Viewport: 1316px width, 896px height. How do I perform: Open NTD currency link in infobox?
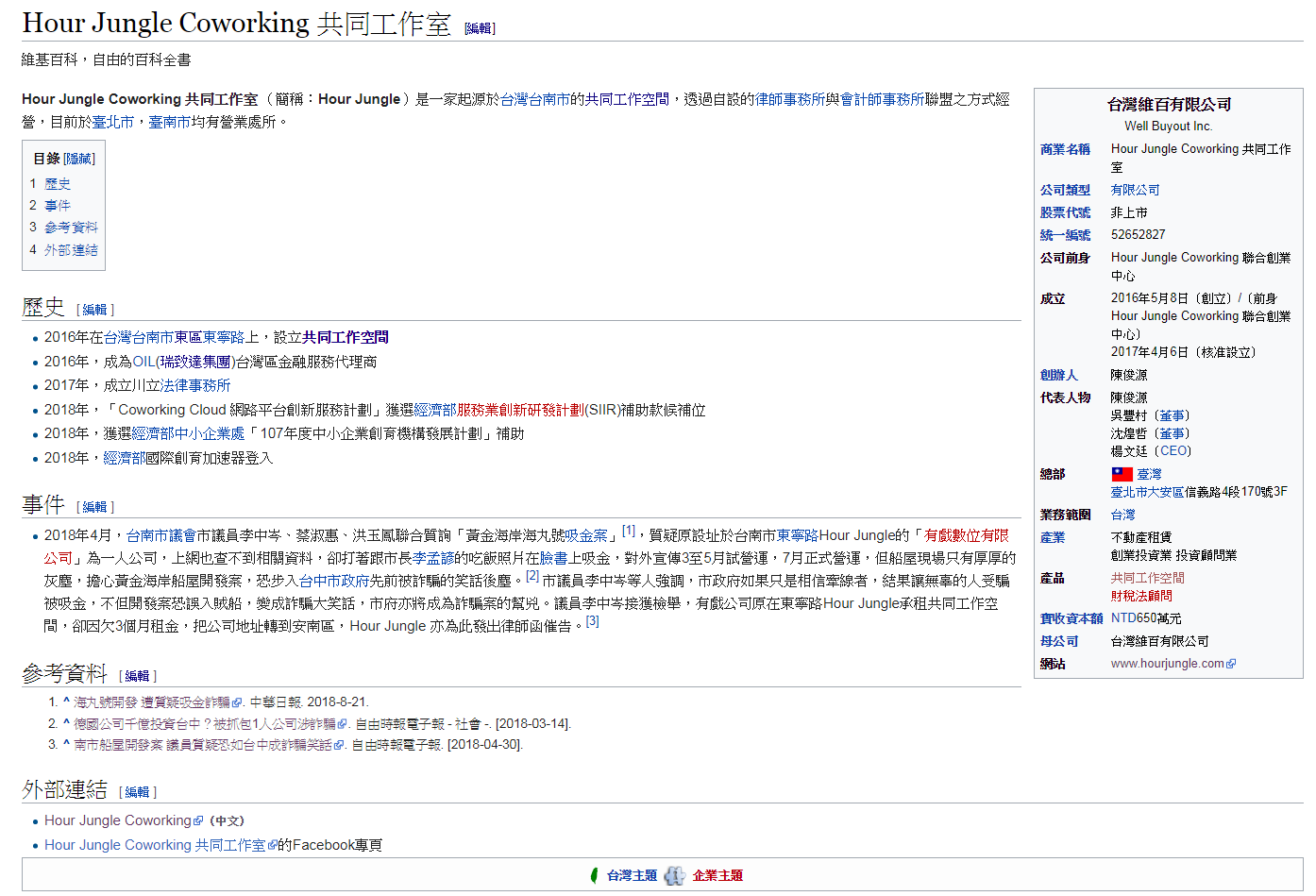point(1123,618)
